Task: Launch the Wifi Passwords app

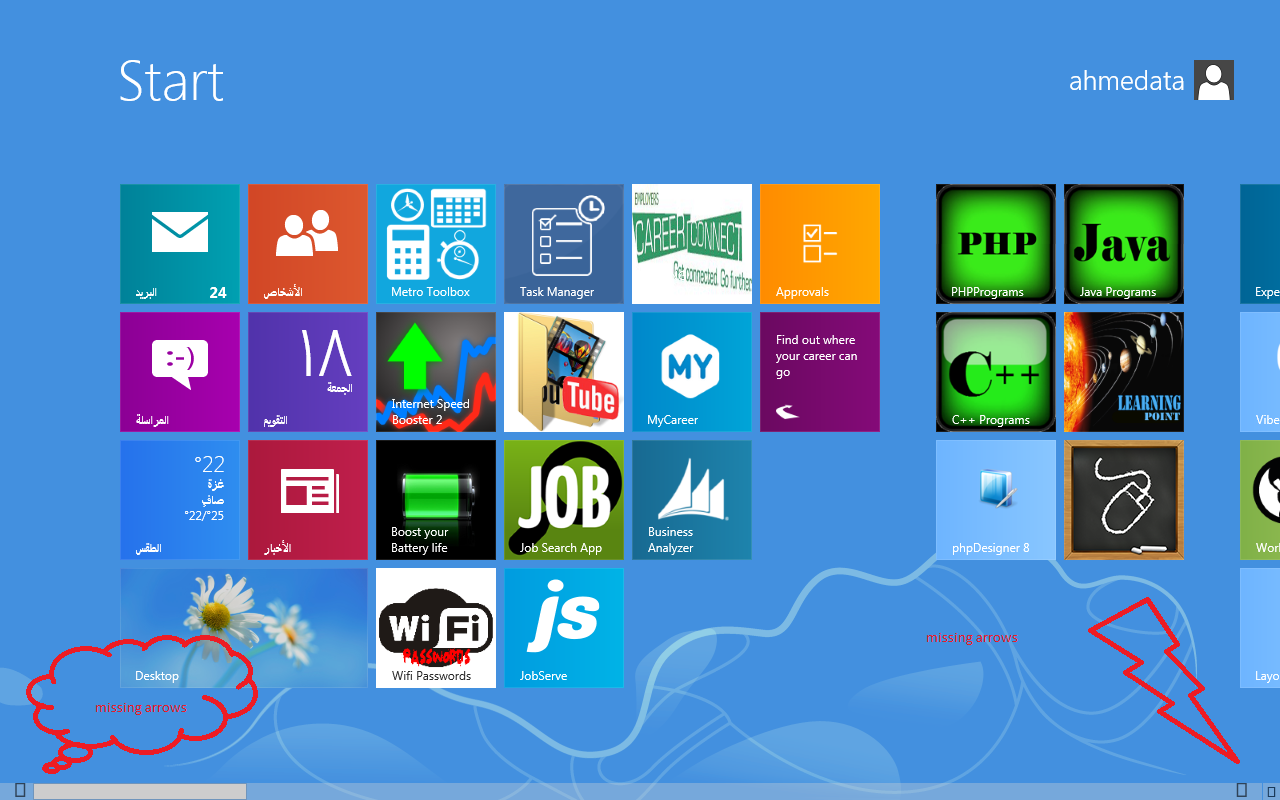Action: [x=435, y=627]
